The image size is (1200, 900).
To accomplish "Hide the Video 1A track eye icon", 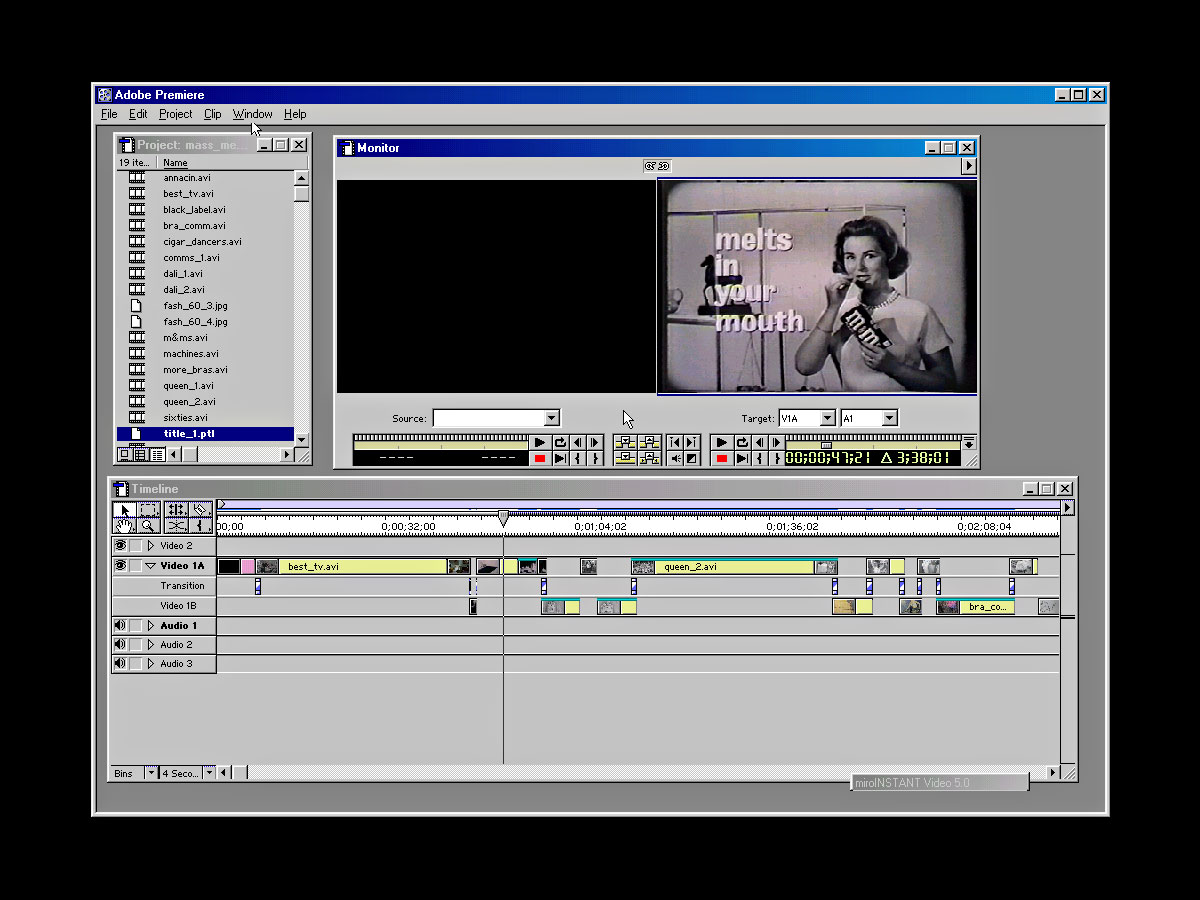I will point(120,565).
